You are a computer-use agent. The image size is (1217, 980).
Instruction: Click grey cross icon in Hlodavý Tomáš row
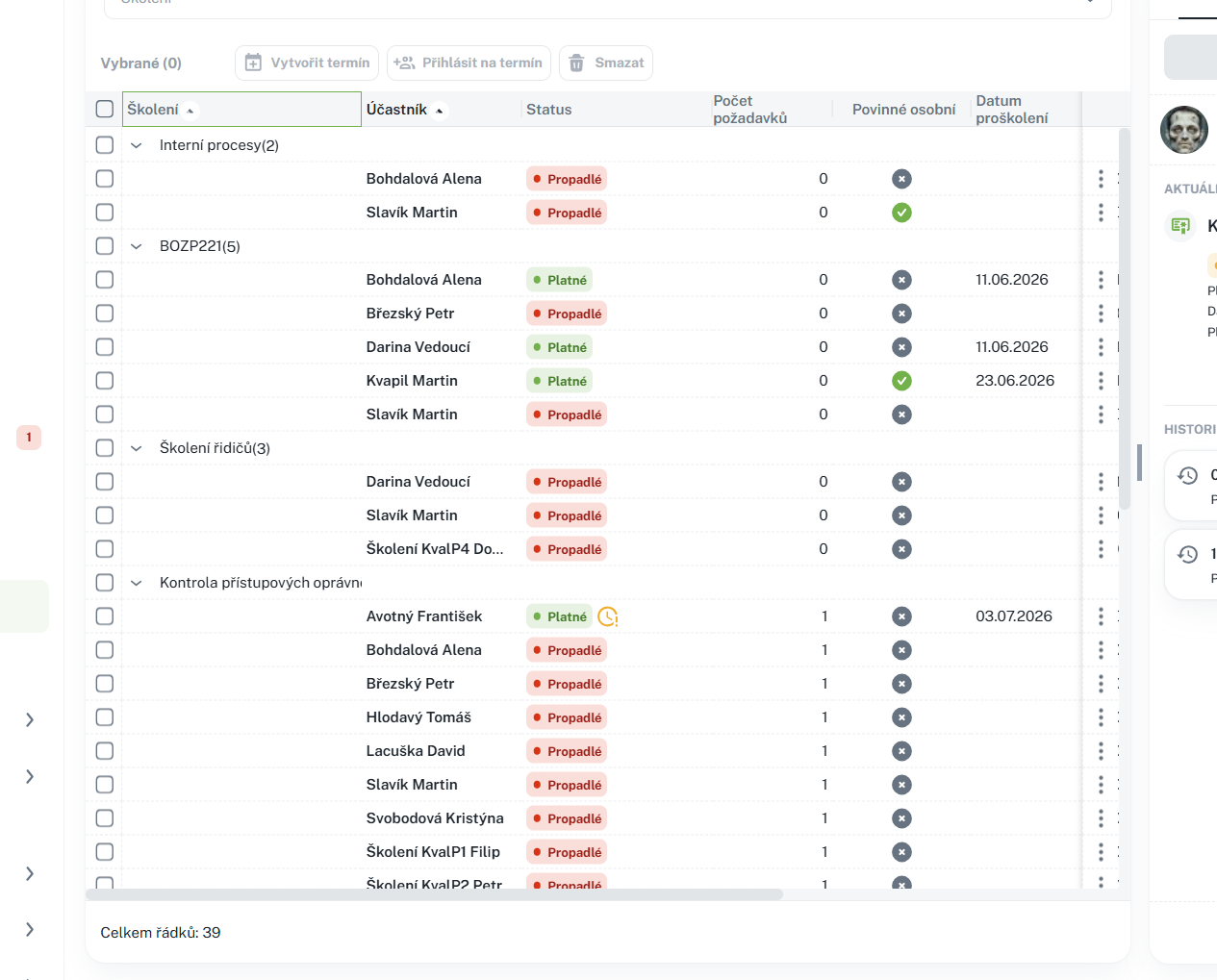pos(901,717)
